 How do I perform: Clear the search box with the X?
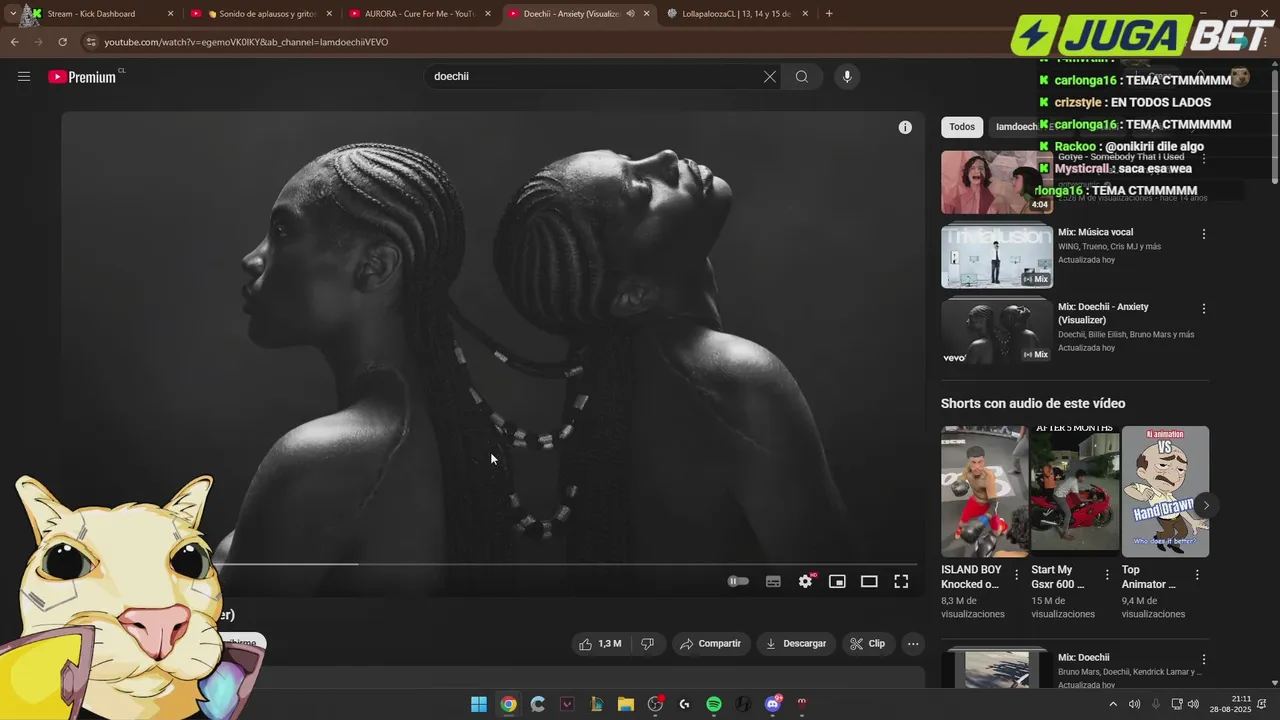click(x=770, y=76)
